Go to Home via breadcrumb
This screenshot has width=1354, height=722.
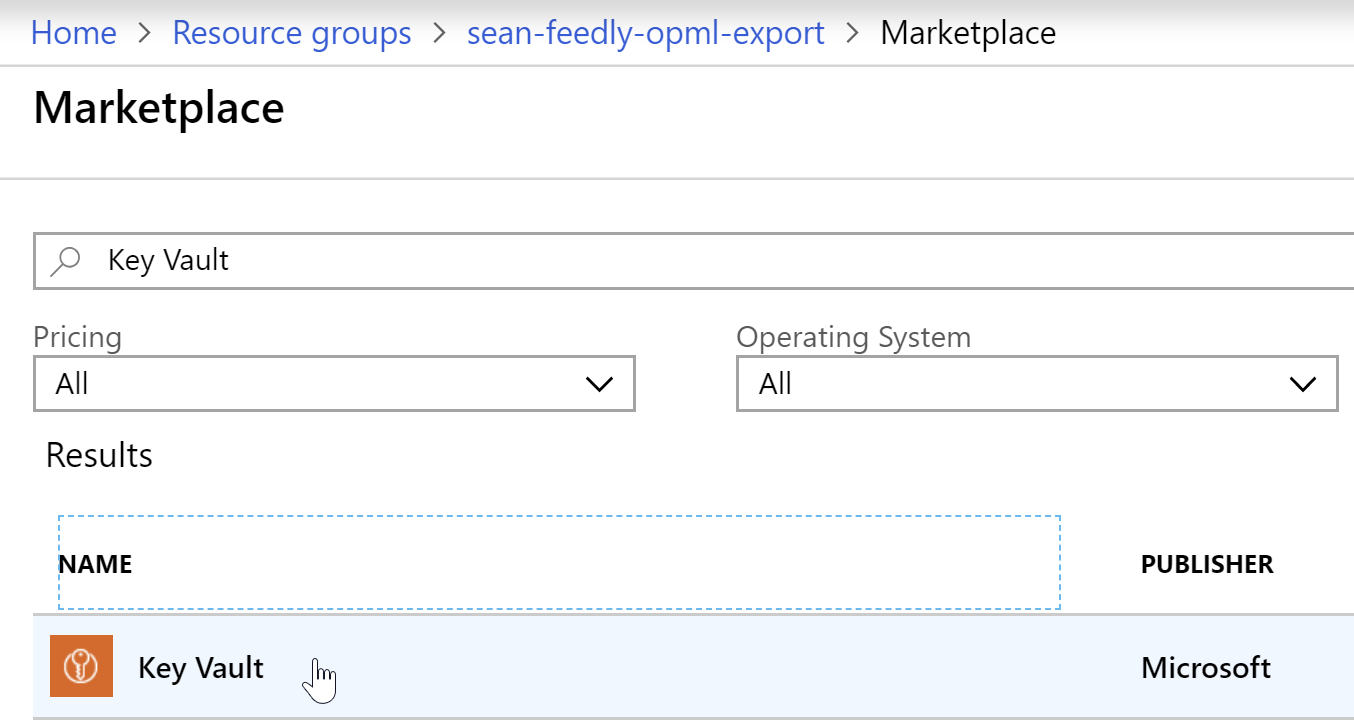click(x=73, y=33)
